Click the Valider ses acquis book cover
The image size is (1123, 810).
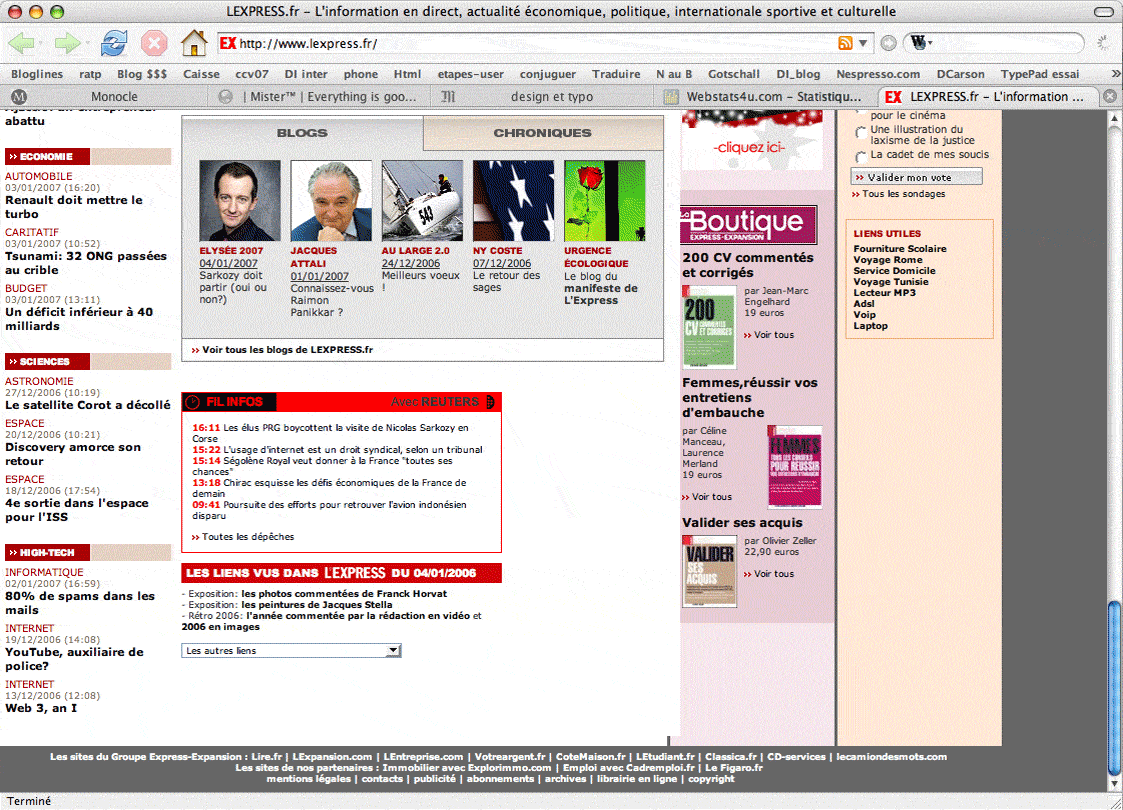coord(709,572)
